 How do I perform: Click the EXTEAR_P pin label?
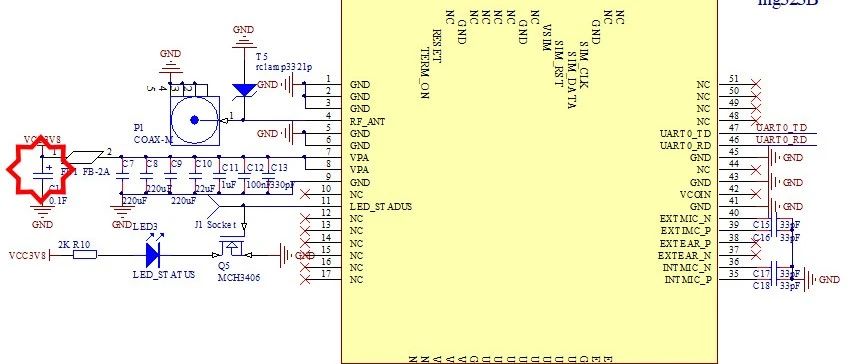(x=685, y=243)
